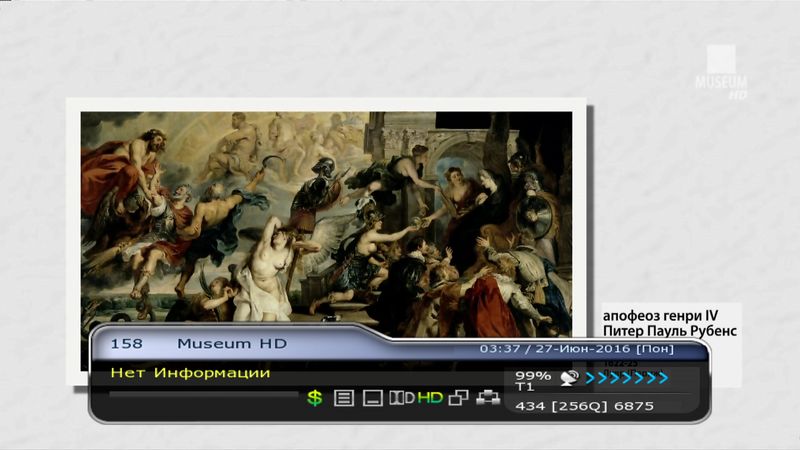Click the green dollar pay-channel icon
Screen dimensions: 800x450
(x=314, y=398)
